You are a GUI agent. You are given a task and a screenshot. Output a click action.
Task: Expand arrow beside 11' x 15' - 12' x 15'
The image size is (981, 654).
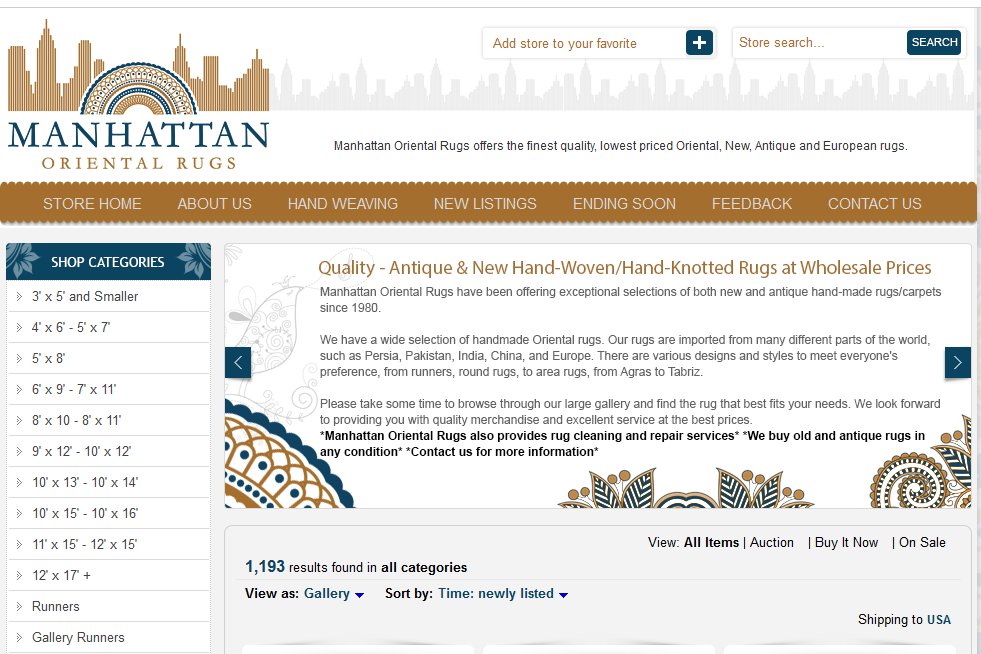point(19,544)
